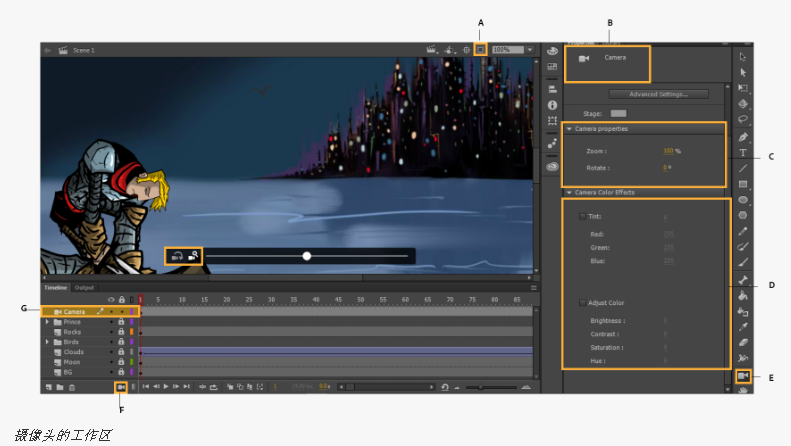
Task: Click Scene 1 in the edit bar
Action: pyautogui.click(x=84, y=50)
